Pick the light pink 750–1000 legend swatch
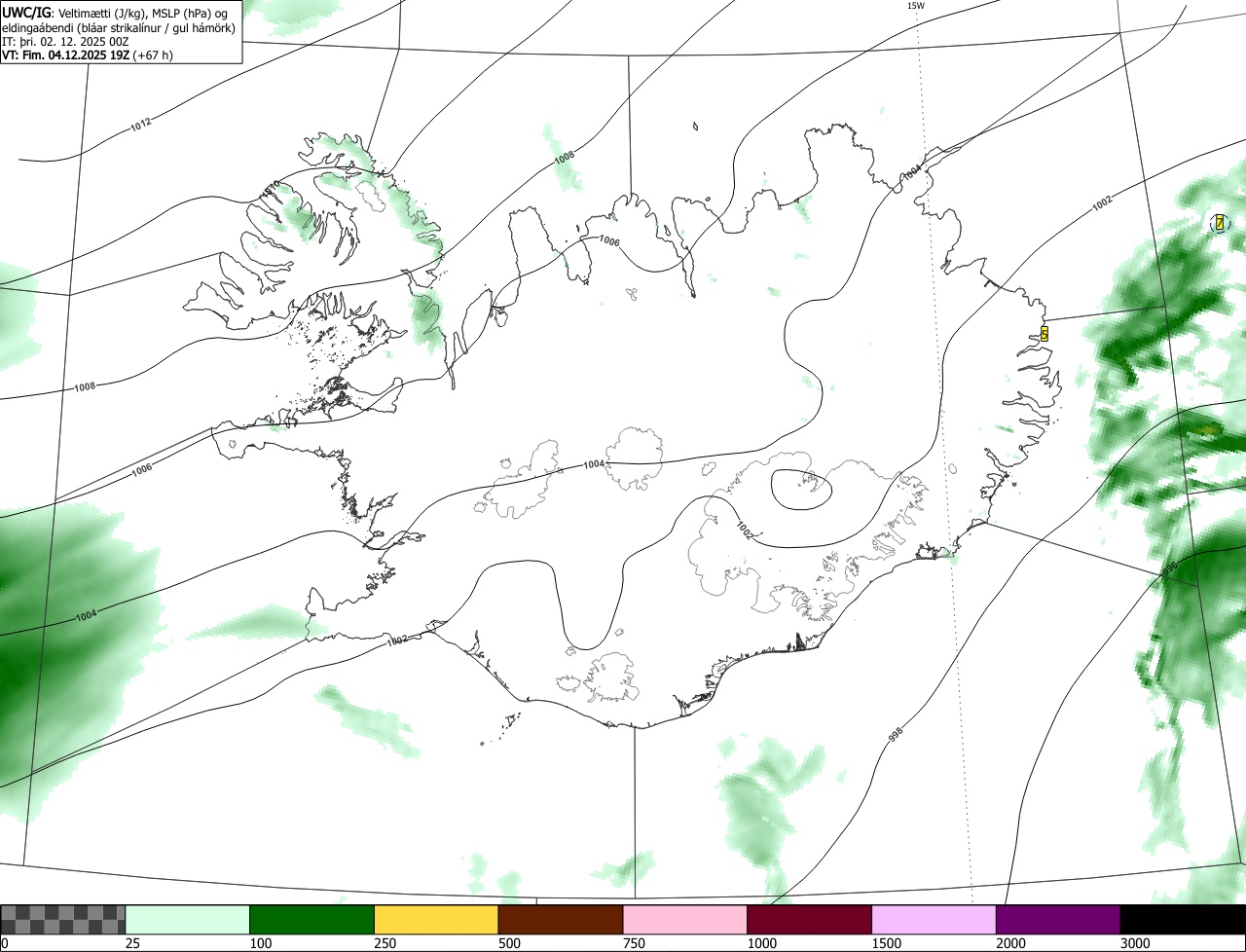1246x952 pixels. pyautogui.click(x=685, y=920)
